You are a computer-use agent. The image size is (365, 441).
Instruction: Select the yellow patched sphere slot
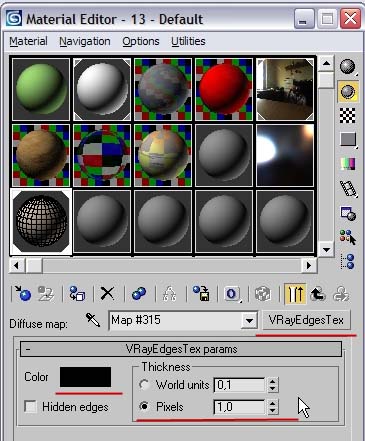163,155
